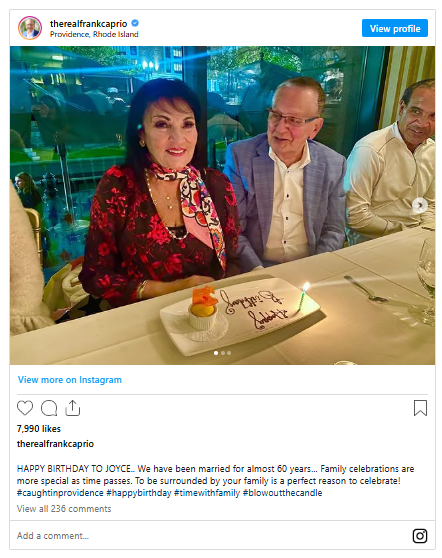Open the #blowoutthecandle hashtag
Screen dimensions: 442x558
[282, 493]
